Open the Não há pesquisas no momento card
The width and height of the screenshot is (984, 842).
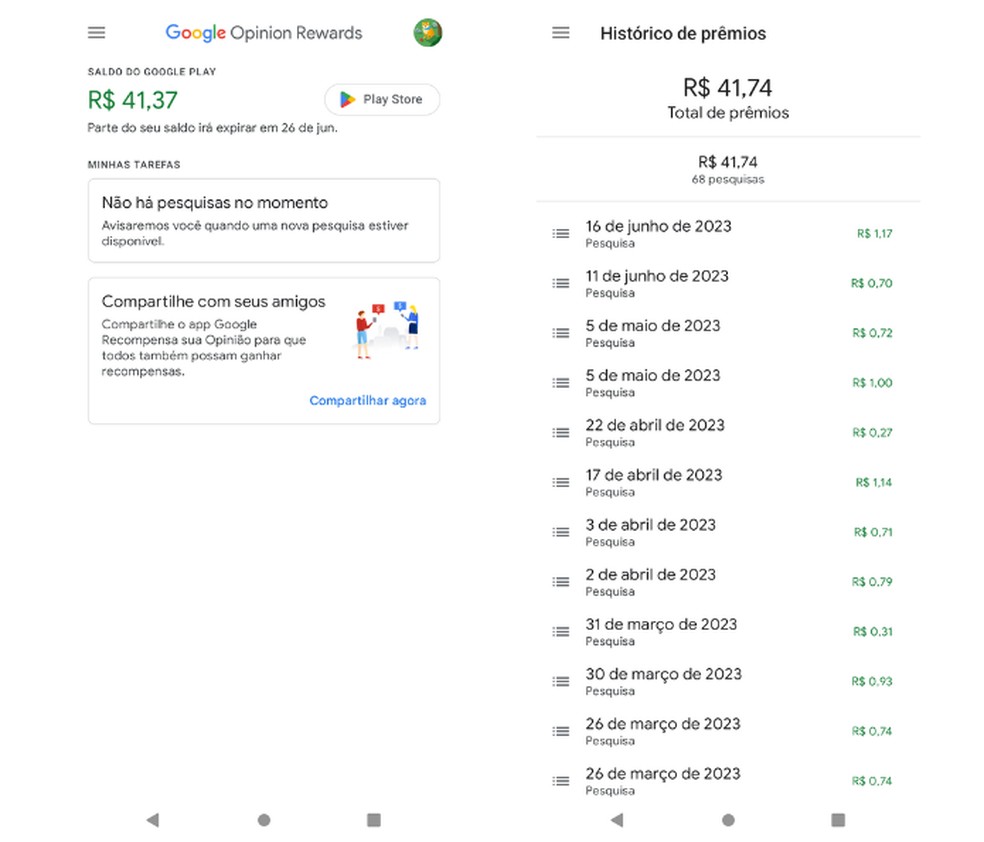tap(264, 220)
